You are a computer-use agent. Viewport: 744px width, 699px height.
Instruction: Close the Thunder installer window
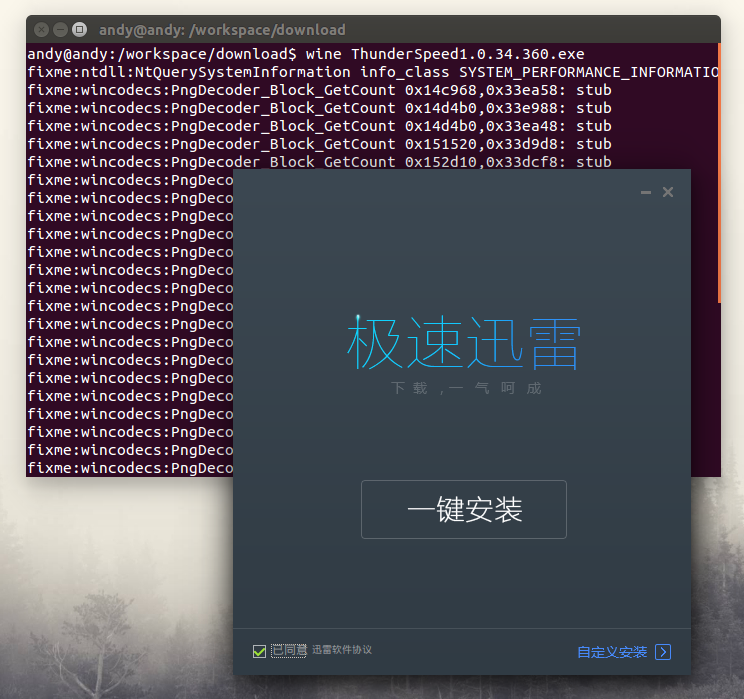(668, 192)
